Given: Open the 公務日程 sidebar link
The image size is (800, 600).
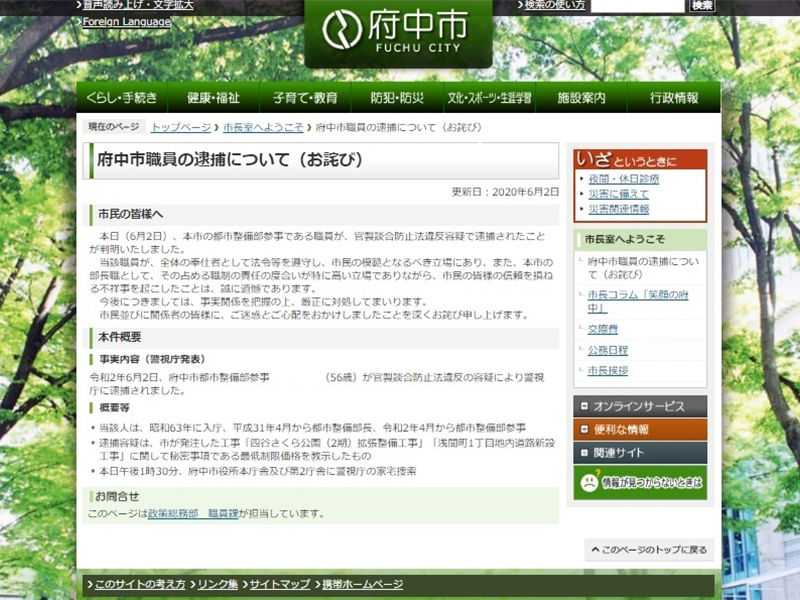Looking at the screenshot, I should point(608,350).
